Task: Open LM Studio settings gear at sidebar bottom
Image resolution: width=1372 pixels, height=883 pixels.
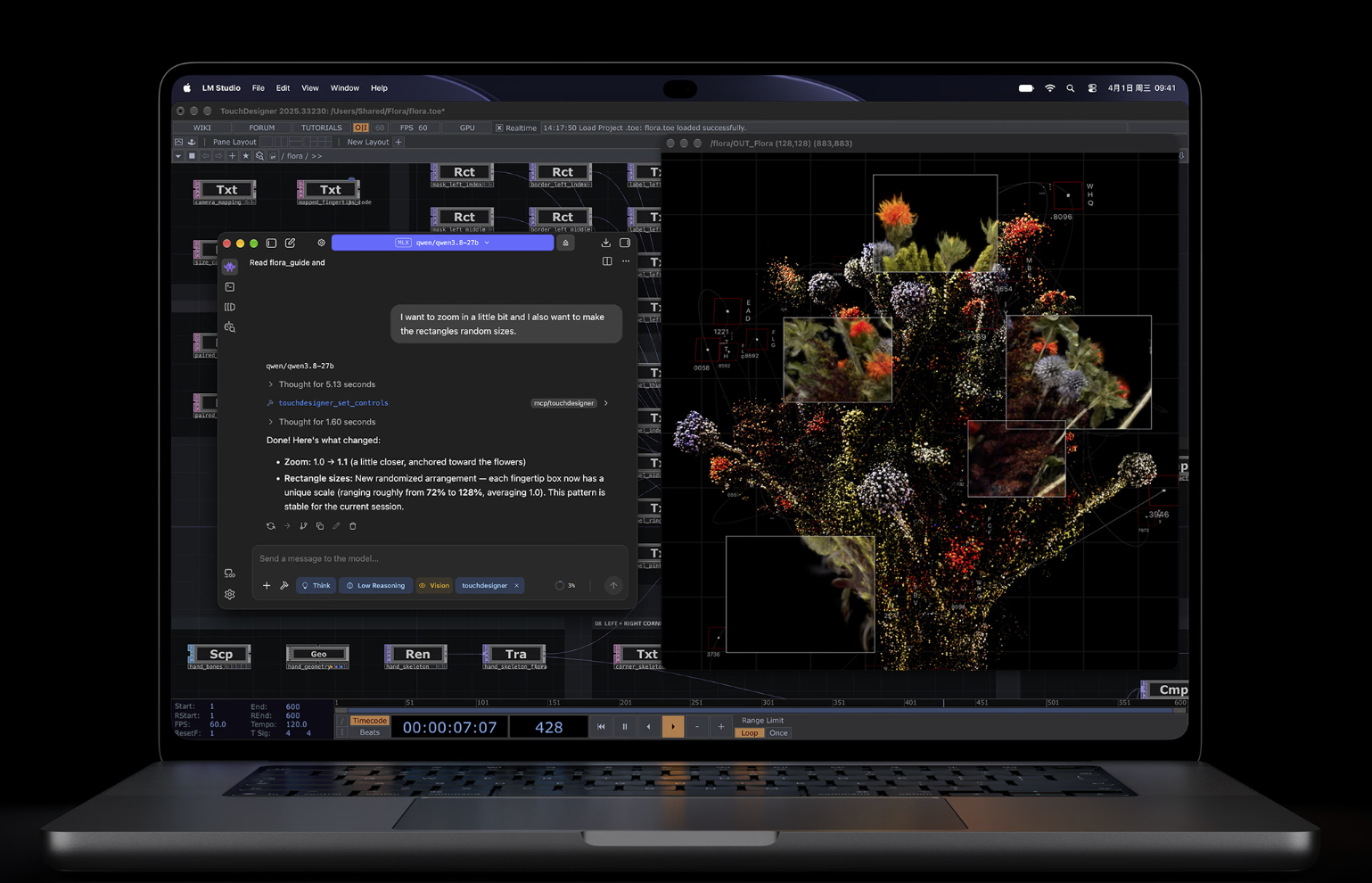Action: (230, 595)
